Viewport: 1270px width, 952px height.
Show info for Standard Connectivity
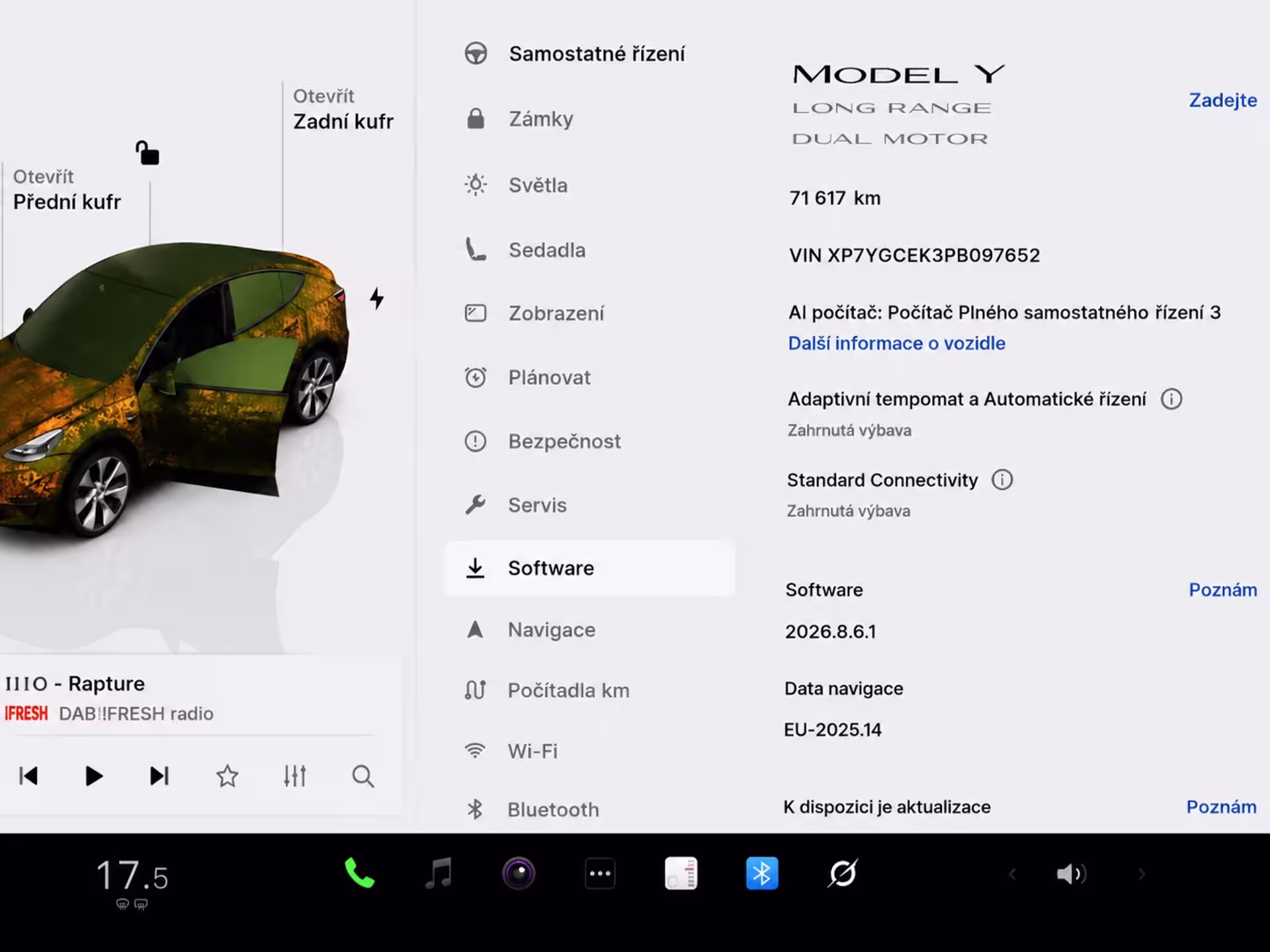1002,480
